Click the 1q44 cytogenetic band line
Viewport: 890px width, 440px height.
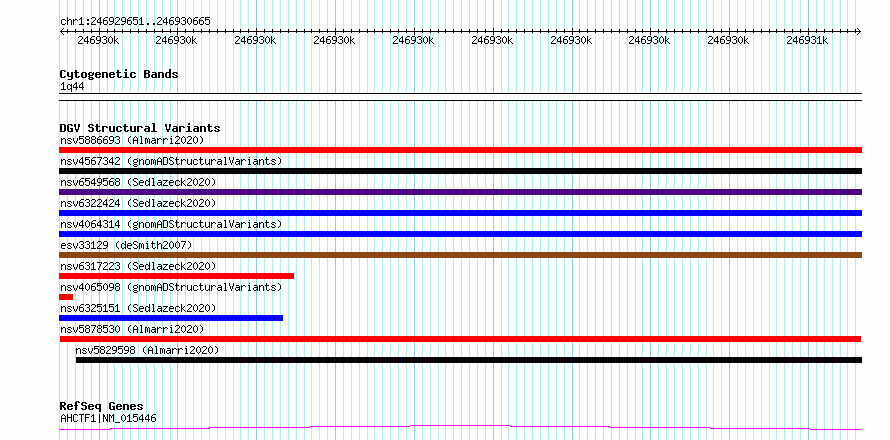[x=460, y=97]
